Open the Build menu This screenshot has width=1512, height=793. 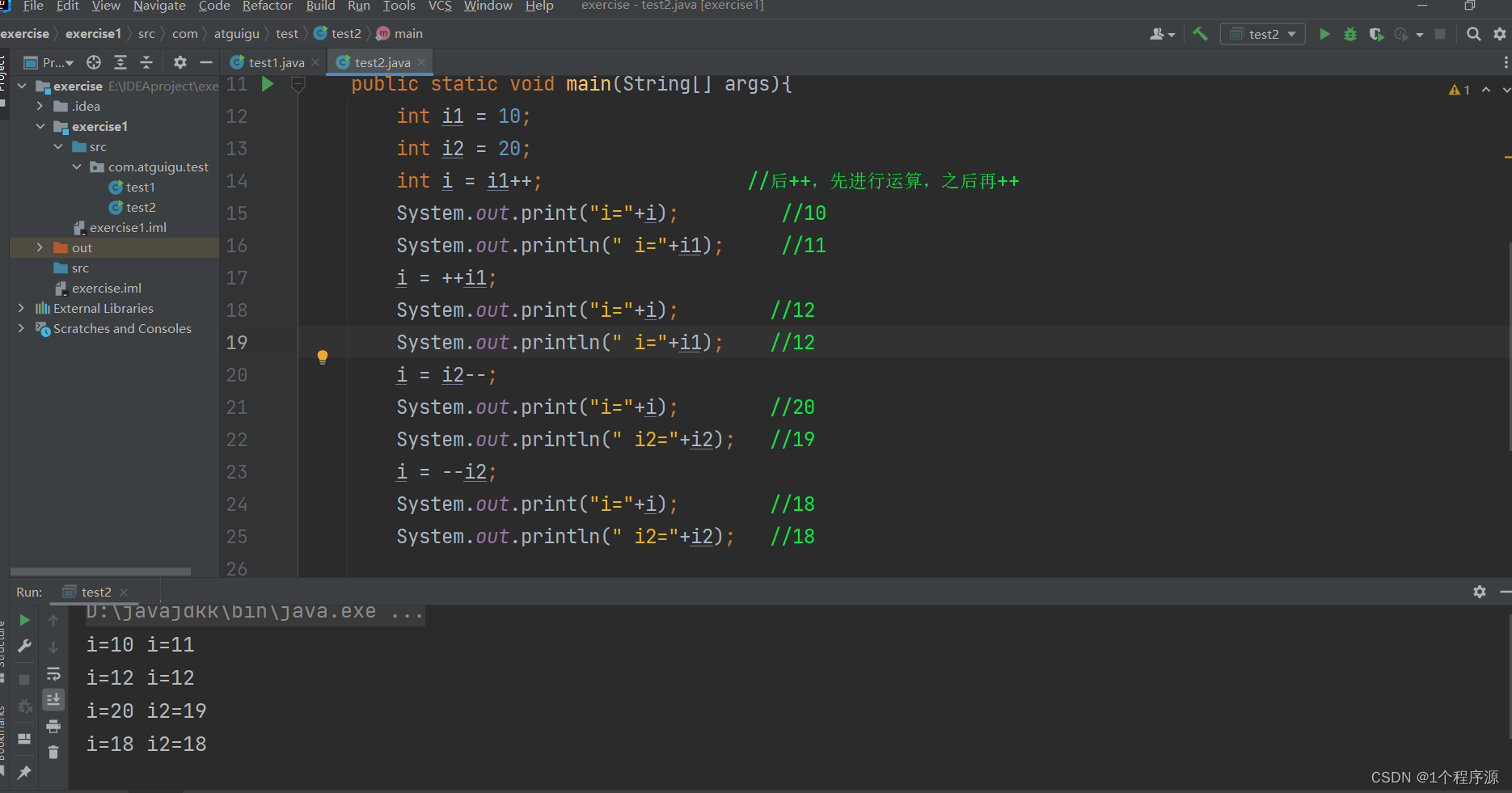click(320, 6)
